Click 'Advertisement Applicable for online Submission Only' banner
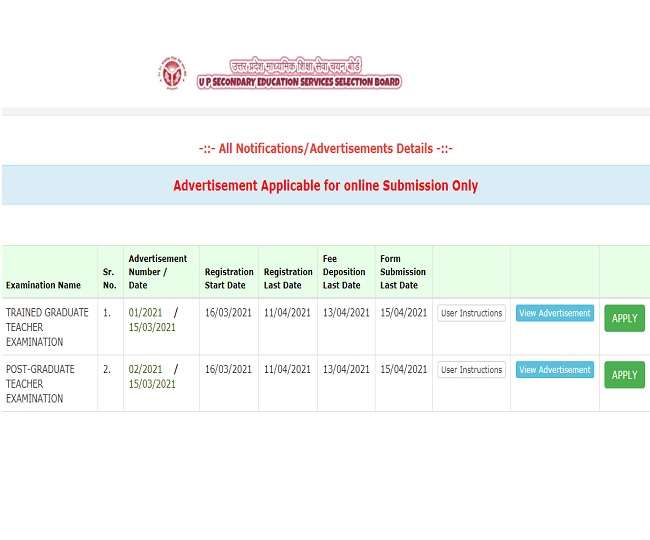Viewport: 650px width, 540px height. pyautogui.click(x=326, y=185)
